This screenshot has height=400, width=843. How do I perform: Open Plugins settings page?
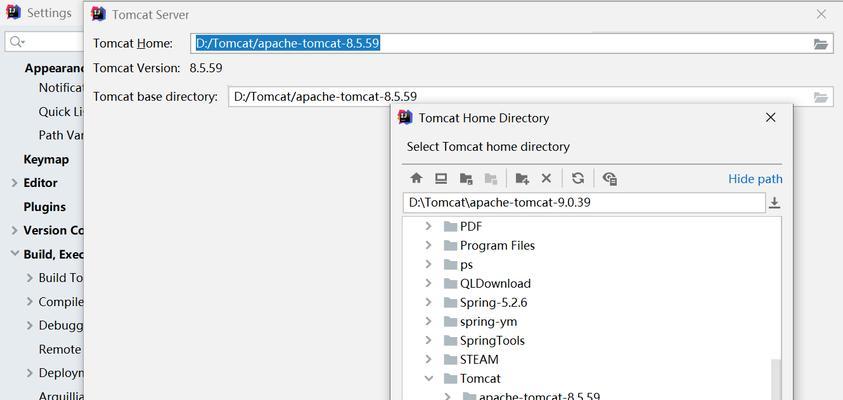[x=45, y=207]
